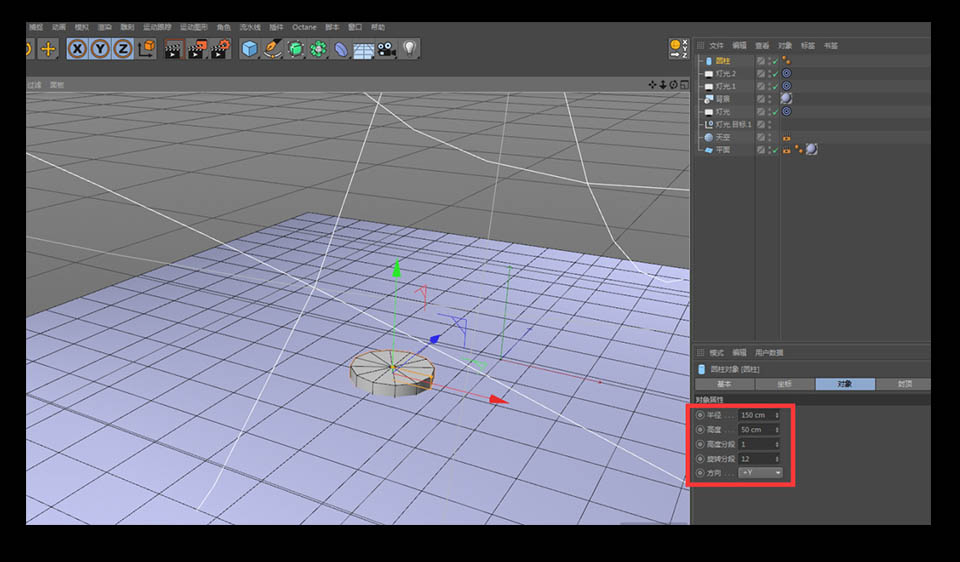Open the 标签 menu in object manager
The width and height of the screenshot is (960, 562).
[808, 45]
